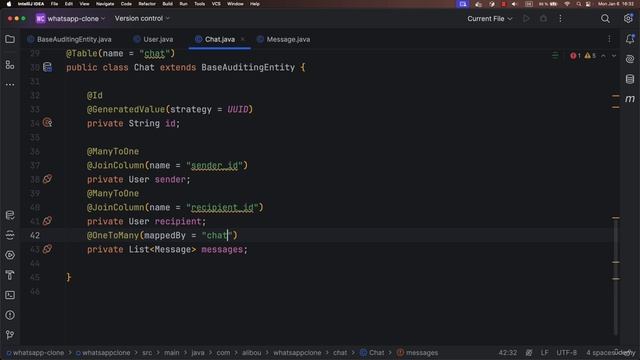The width and height of the screenshot is (640, 360).
Task: Open the Maven tool window icon
Action: pos(630,99)
